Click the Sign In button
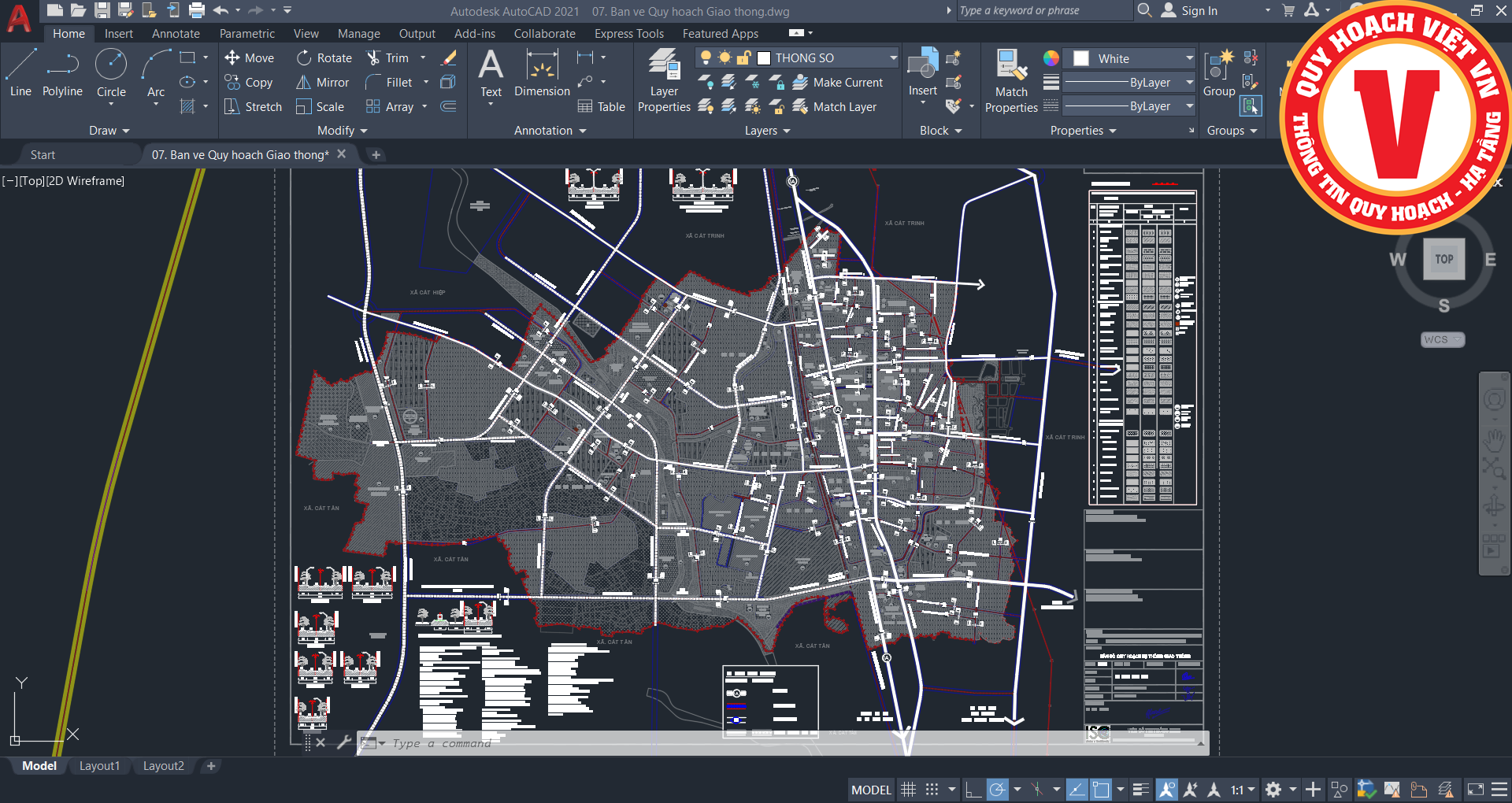The width and height of the screenshot is (1512, 803). point(1199,11)
